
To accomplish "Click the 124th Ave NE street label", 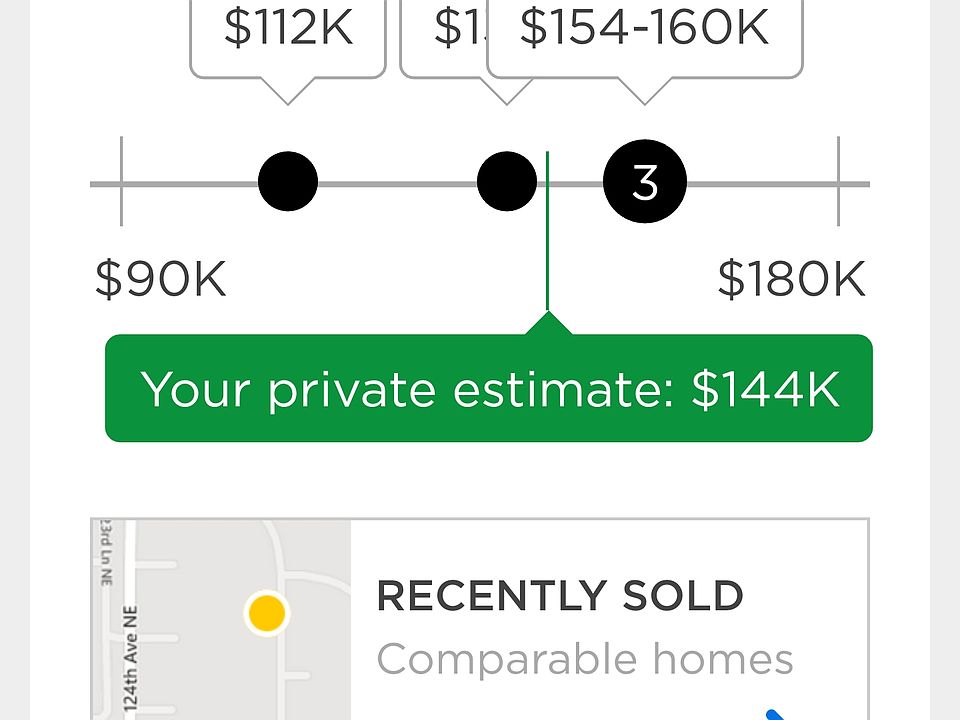I will pyautogui.click(x=130, y=659).
